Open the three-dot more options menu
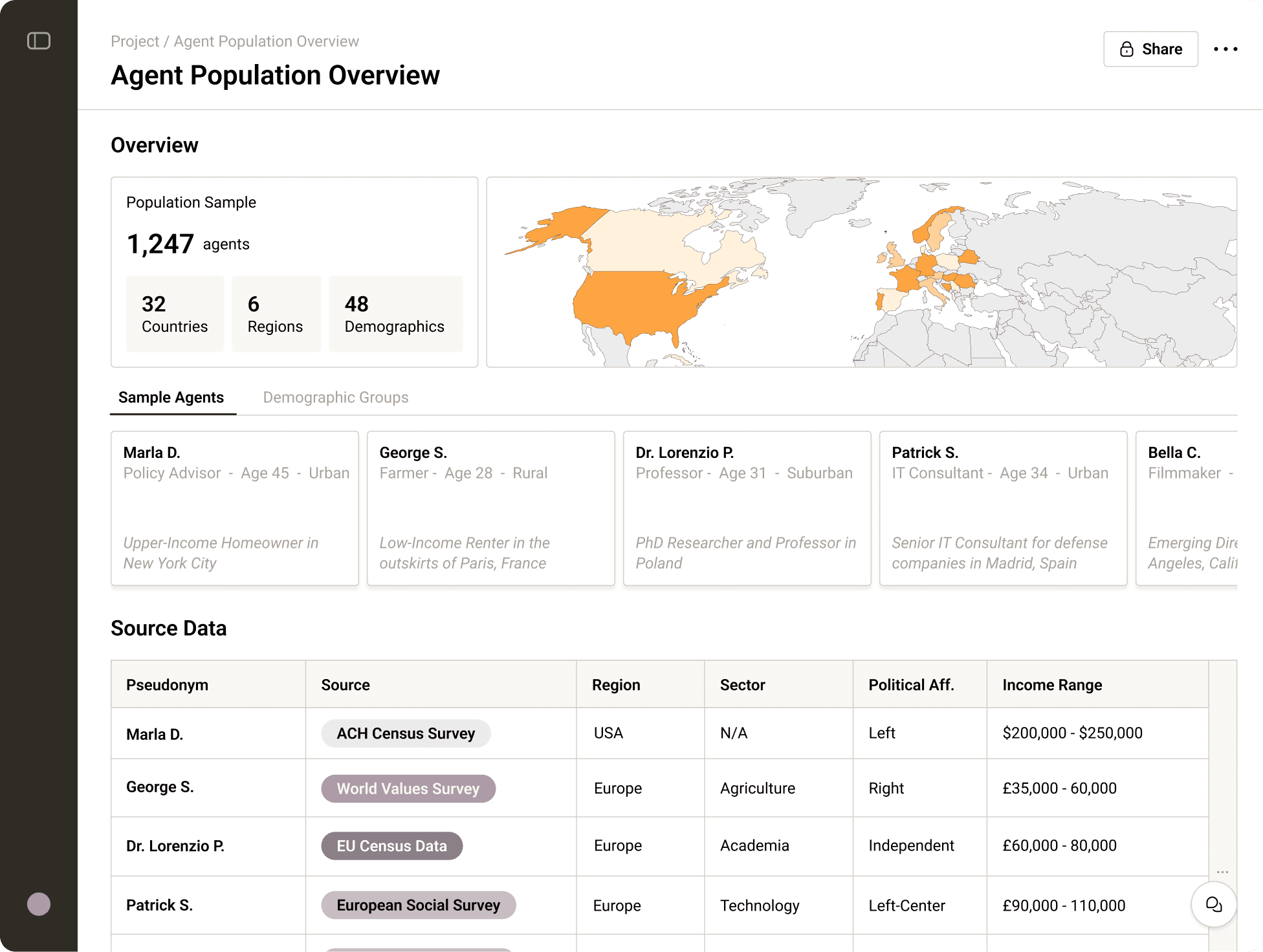Viewport: 1263px width, 952px height. click(x=1225, y=49)
